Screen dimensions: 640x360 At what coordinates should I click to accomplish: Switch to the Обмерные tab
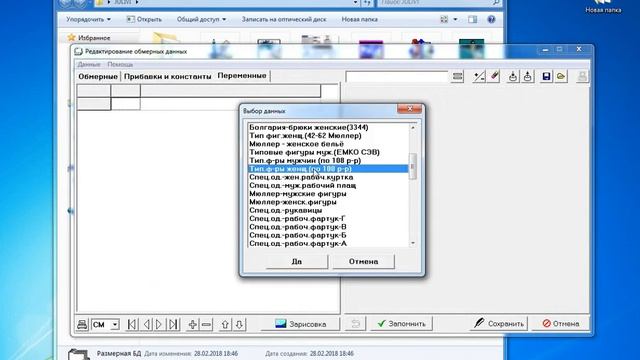coord(98,76)
